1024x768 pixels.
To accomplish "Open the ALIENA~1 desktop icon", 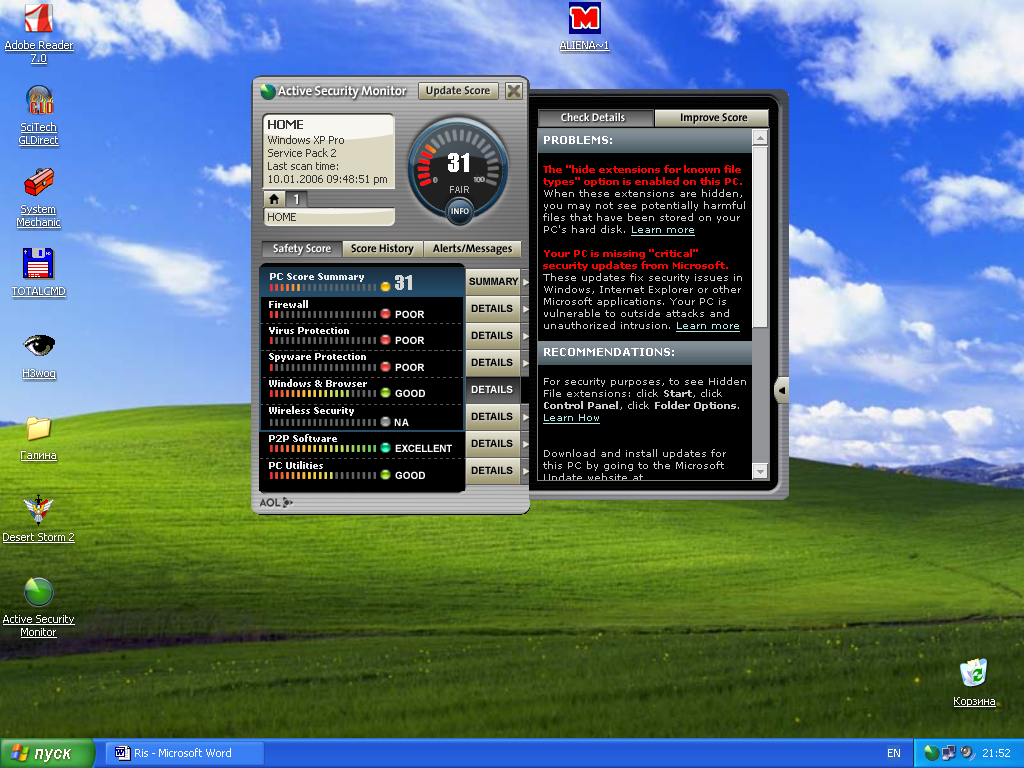I will coord(584,27).
